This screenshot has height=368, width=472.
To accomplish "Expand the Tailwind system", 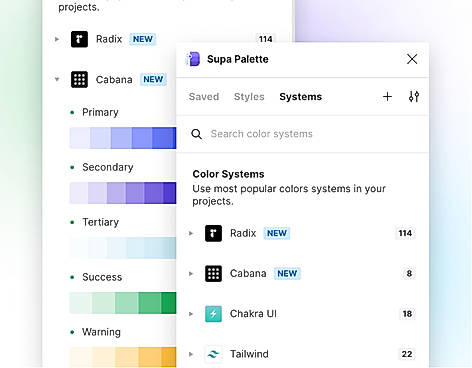I will point(191,354).
